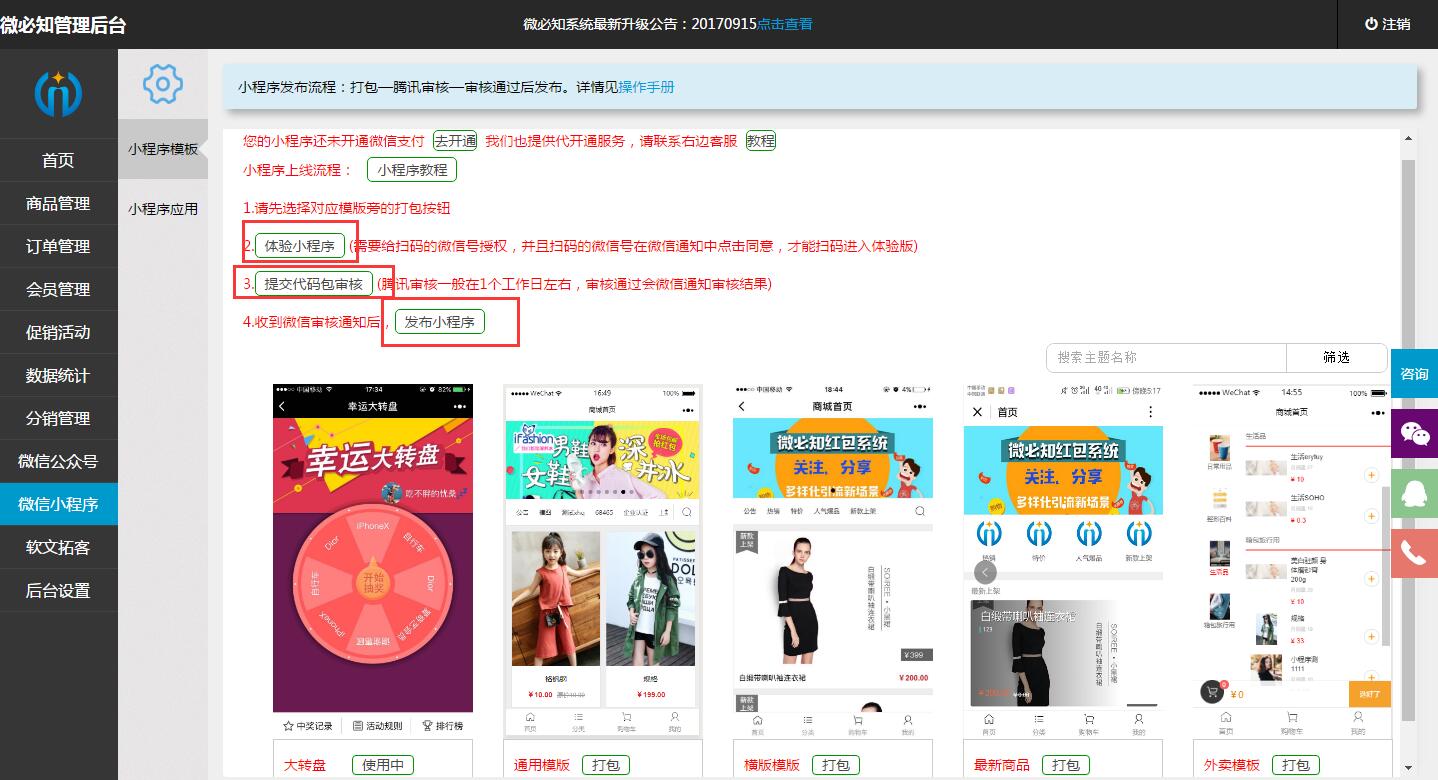Click the 搜索主题名称 search field
Image resolution: width=1438 pixels, height=780 pixels.
(1166, 357)
